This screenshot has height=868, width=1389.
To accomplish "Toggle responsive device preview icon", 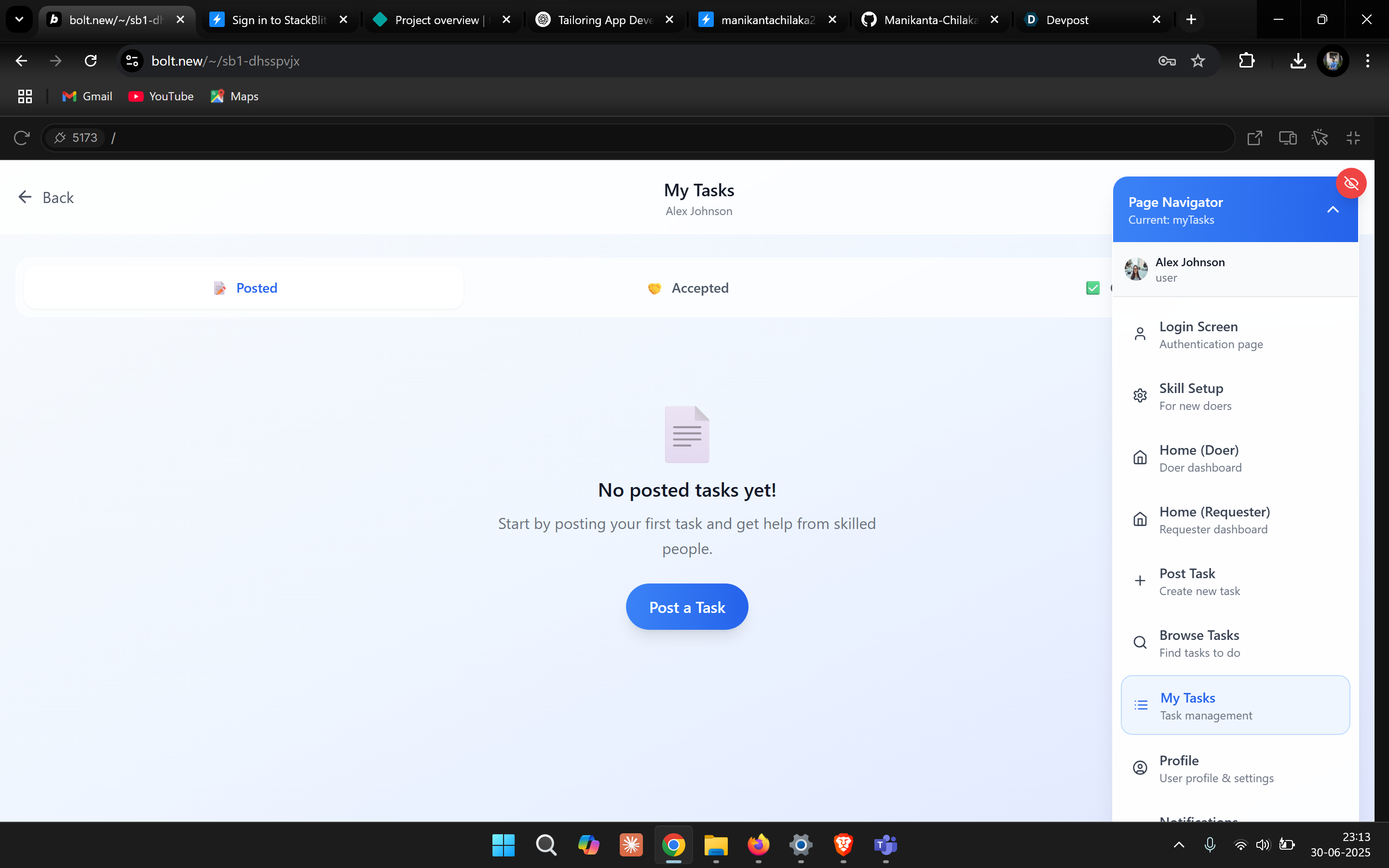I will [x=1287, y=138].
